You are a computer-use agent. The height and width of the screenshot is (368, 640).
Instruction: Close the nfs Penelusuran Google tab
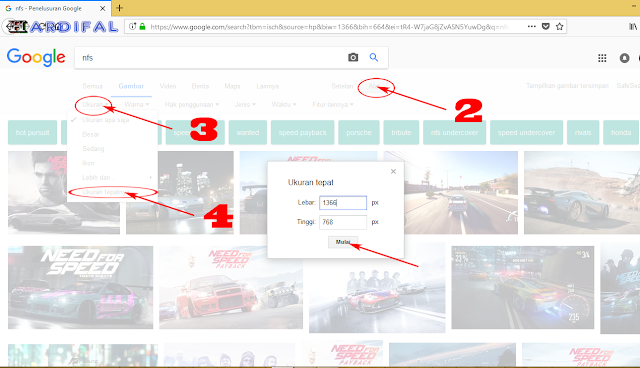[x=103, y=8]
